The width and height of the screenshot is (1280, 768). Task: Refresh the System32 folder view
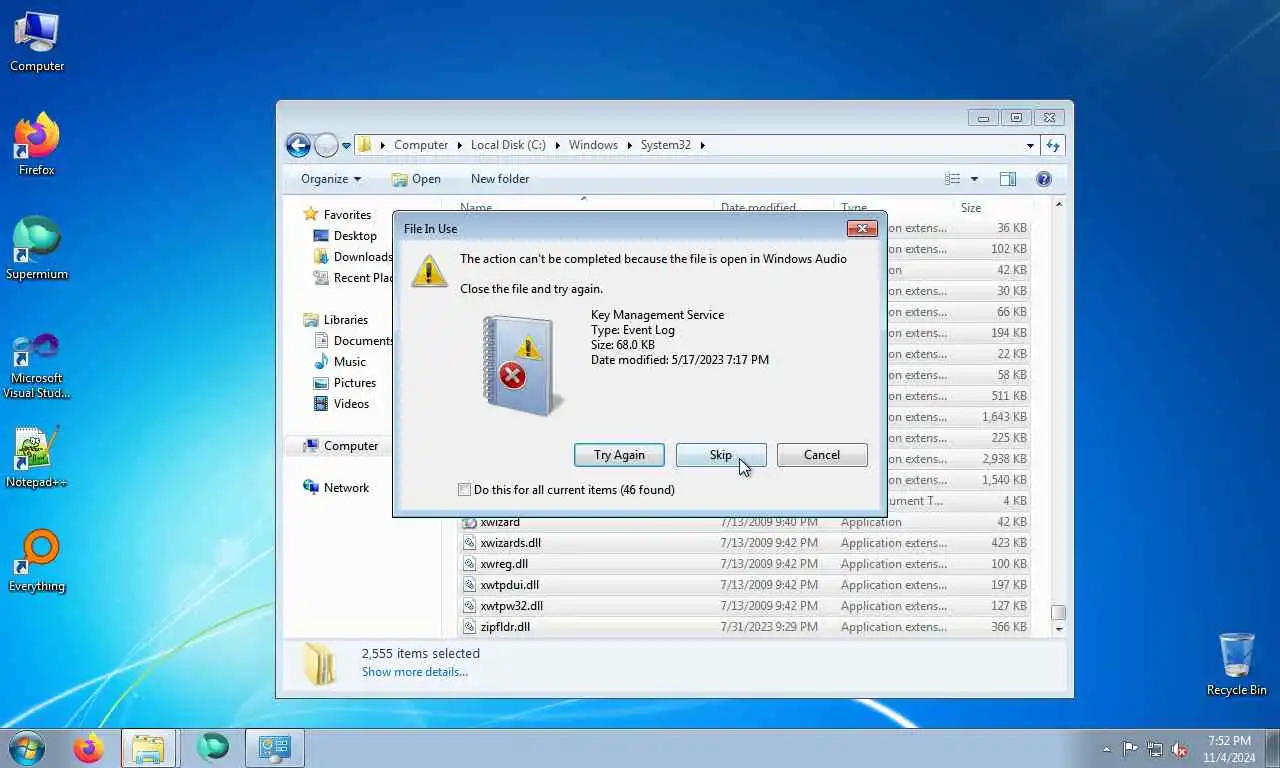1052,145
